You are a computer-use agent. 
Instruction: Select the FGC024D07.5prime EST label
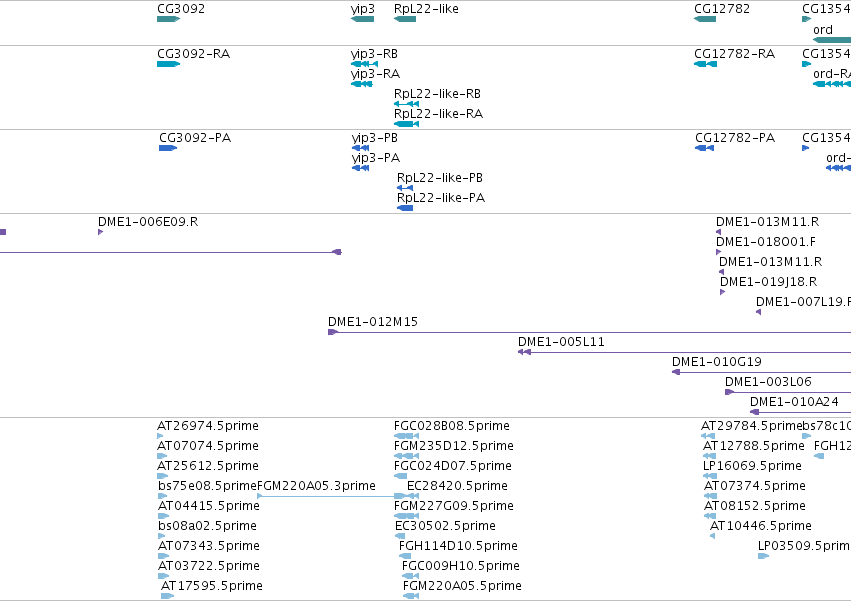point(453,466)
